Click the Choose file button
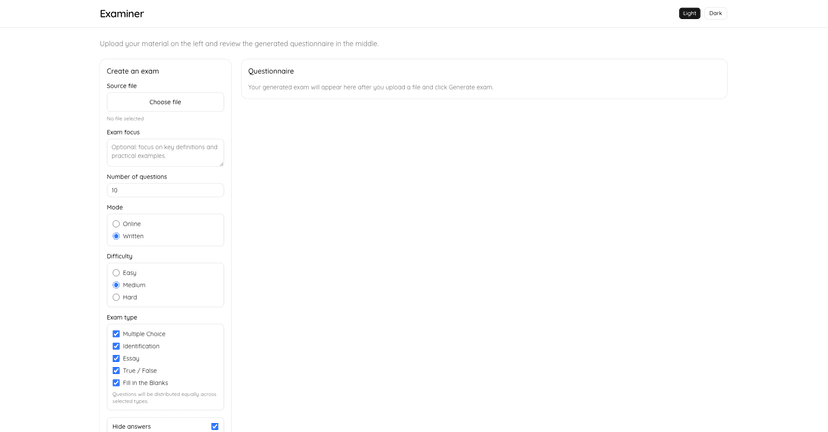 165,102
